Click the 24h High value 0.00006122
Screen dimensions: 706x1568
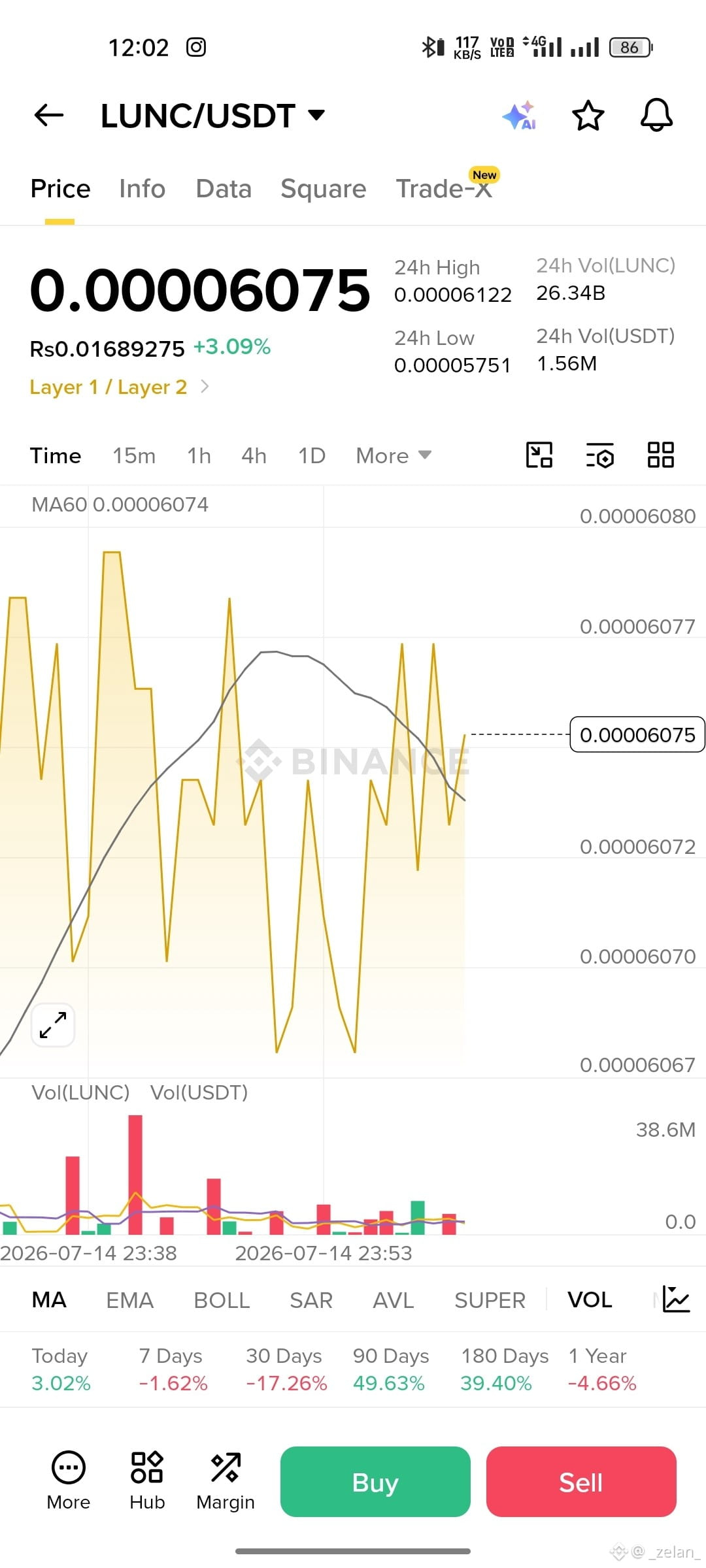pos(453,295)
